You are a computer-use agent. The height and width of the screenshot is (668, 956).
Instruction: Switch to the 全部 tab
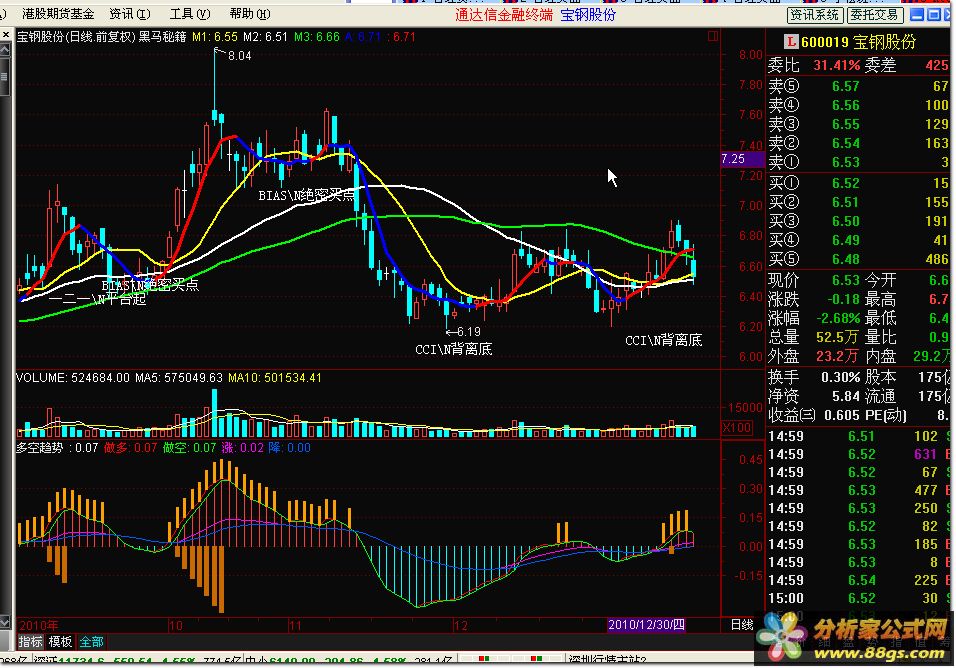click(91, 641)
